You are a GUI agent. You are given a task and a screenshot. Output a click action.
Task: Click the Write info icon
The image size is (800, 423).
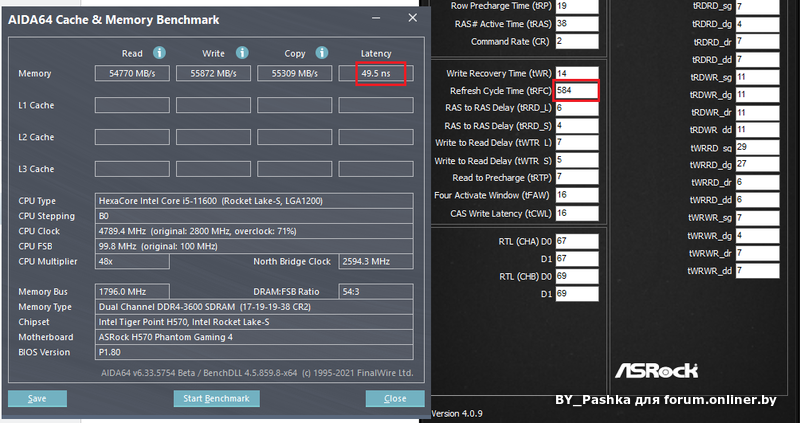point(242,53)
